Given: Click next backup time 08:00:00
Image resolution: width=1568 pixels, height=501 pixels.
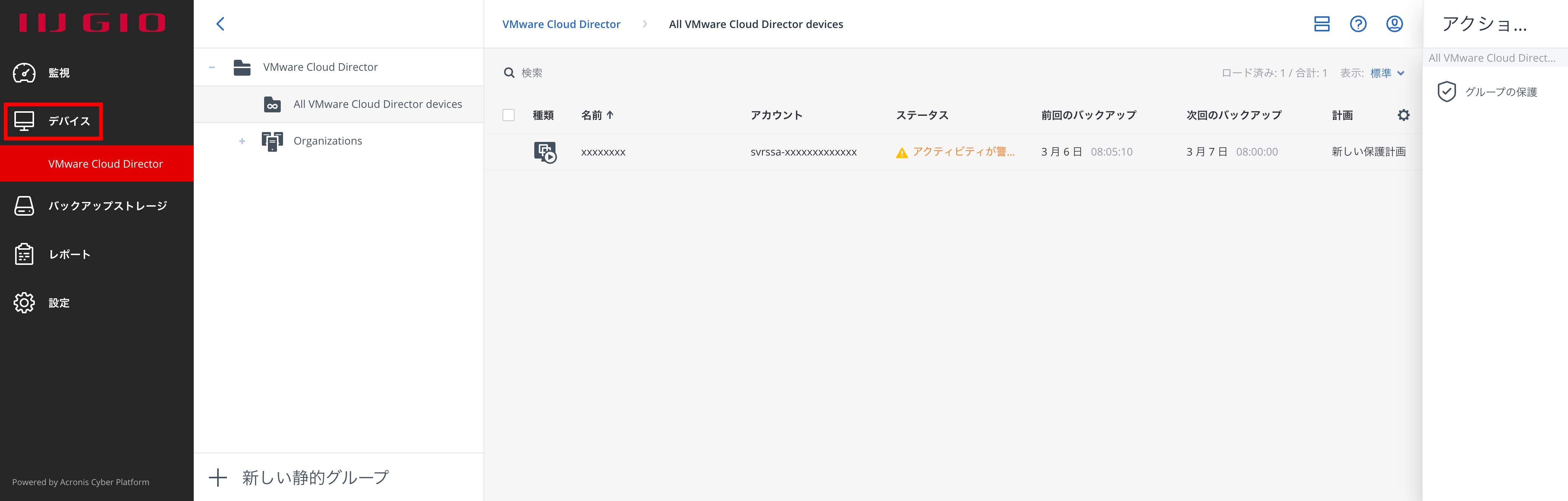Looking at the screenshot, I should click(x=1257, y=152).
